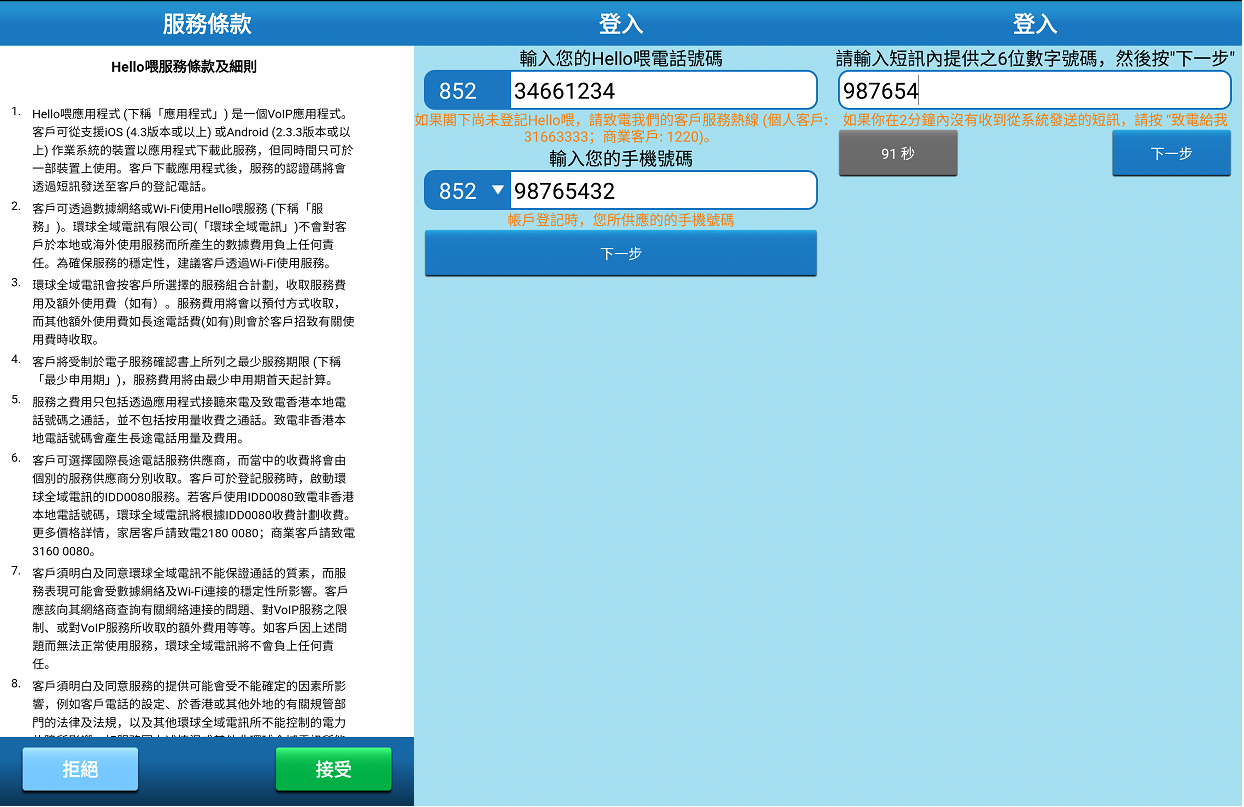Click the orange hint starting '如果閣下尚未登記Hello喂'
Image resolution: width=1244 pixels, height=807 pixels.
(621, 128)
